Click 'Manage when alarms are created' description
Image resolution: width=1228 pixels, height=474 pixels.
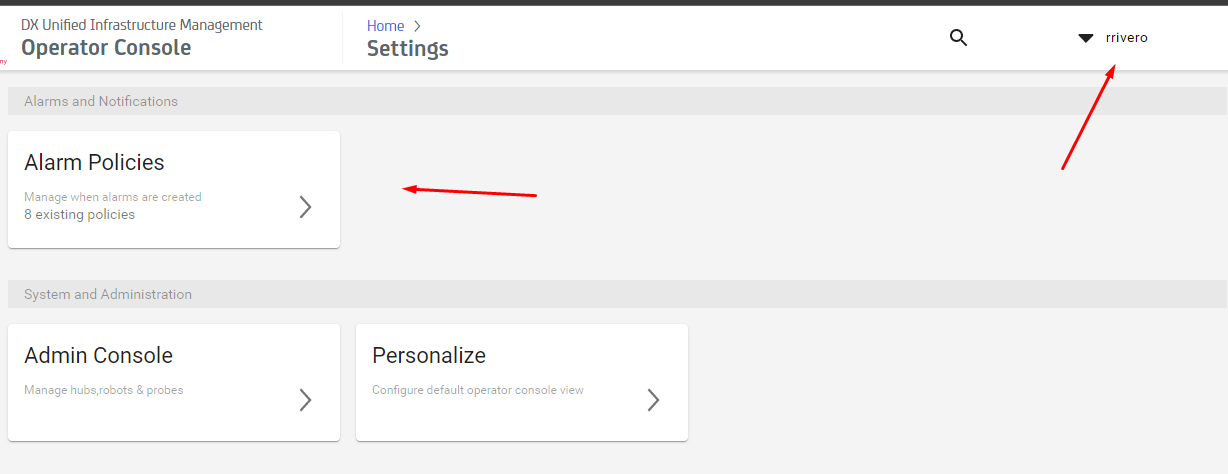point(113,197)
